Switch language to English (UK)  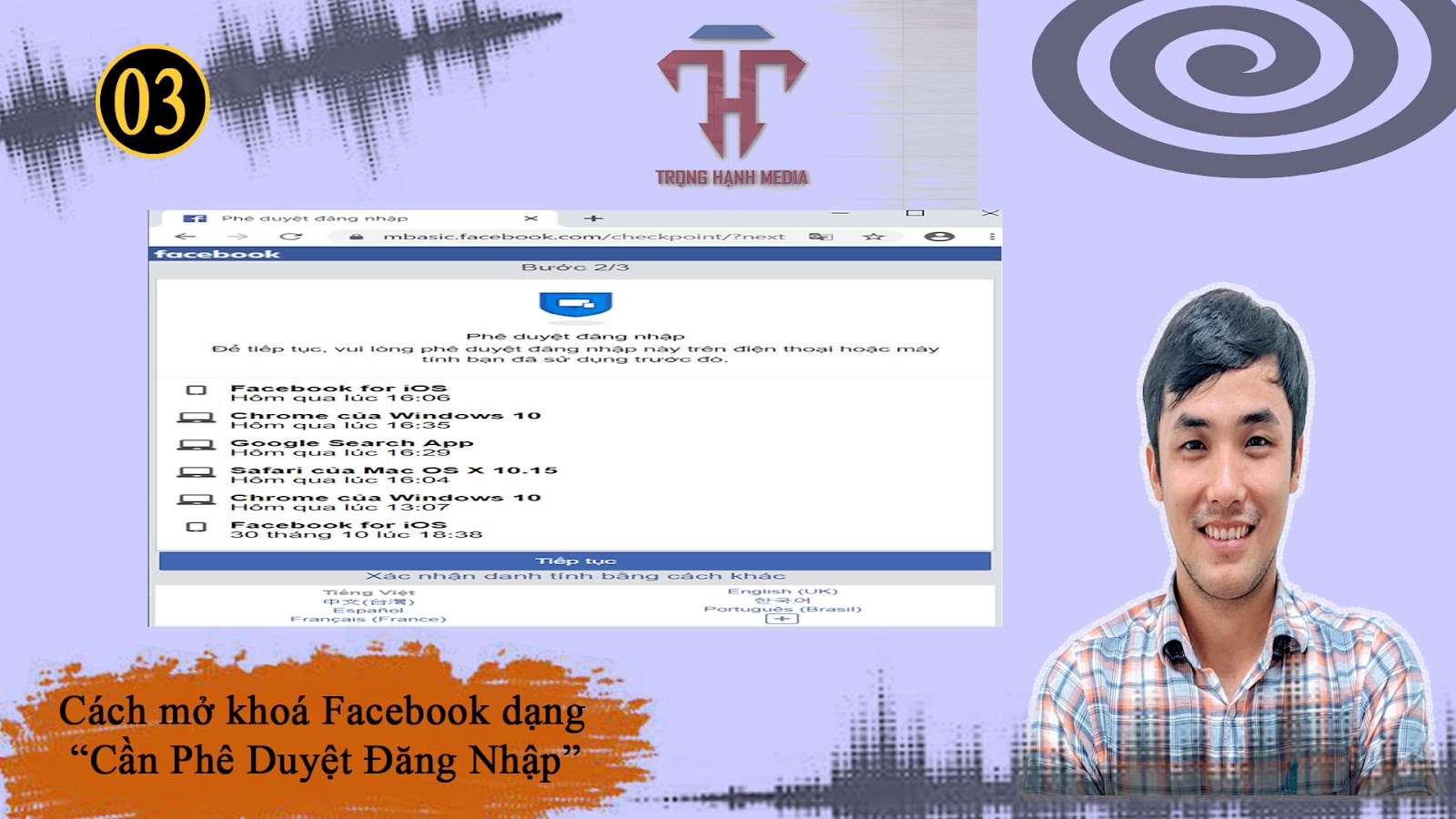click(x=783, y=591)
